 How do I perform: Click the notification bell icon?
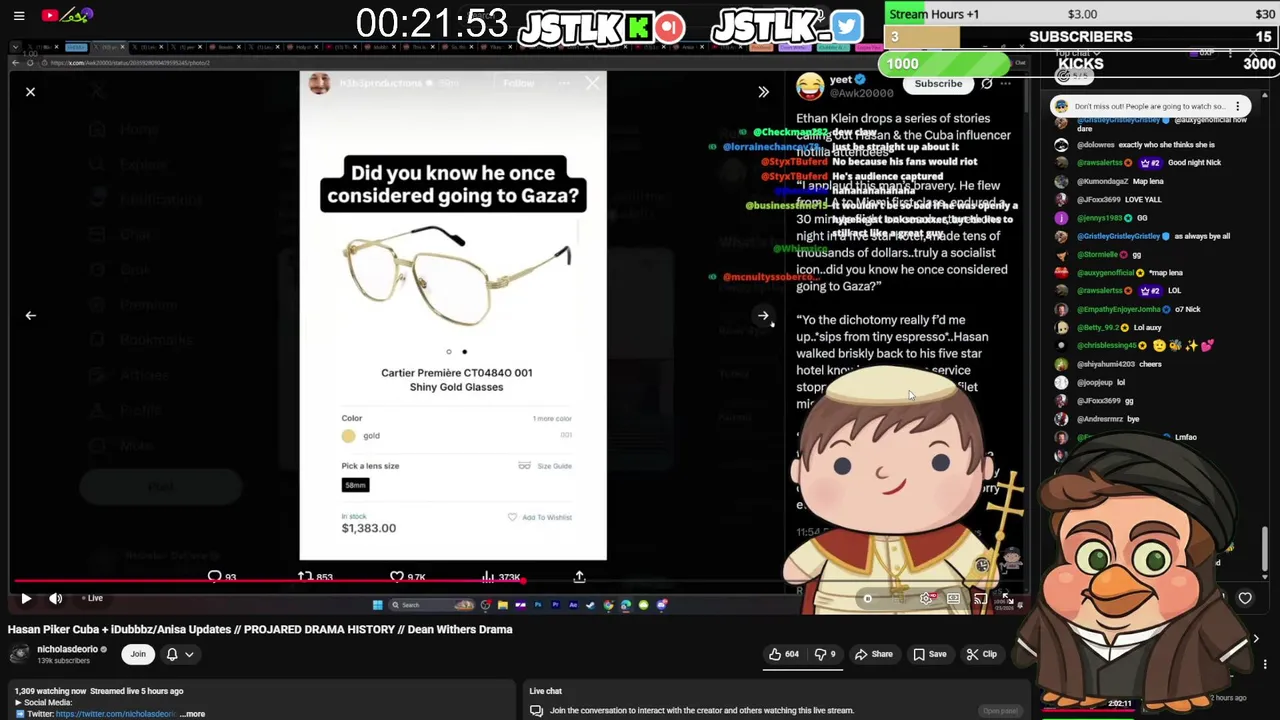click(171, 654)
